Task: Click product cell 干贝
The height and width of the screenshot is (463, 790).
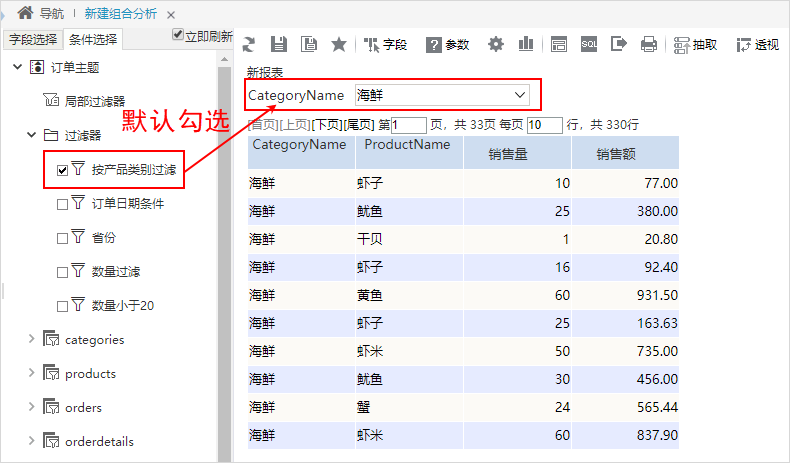Action: click(x=409, y=239)
